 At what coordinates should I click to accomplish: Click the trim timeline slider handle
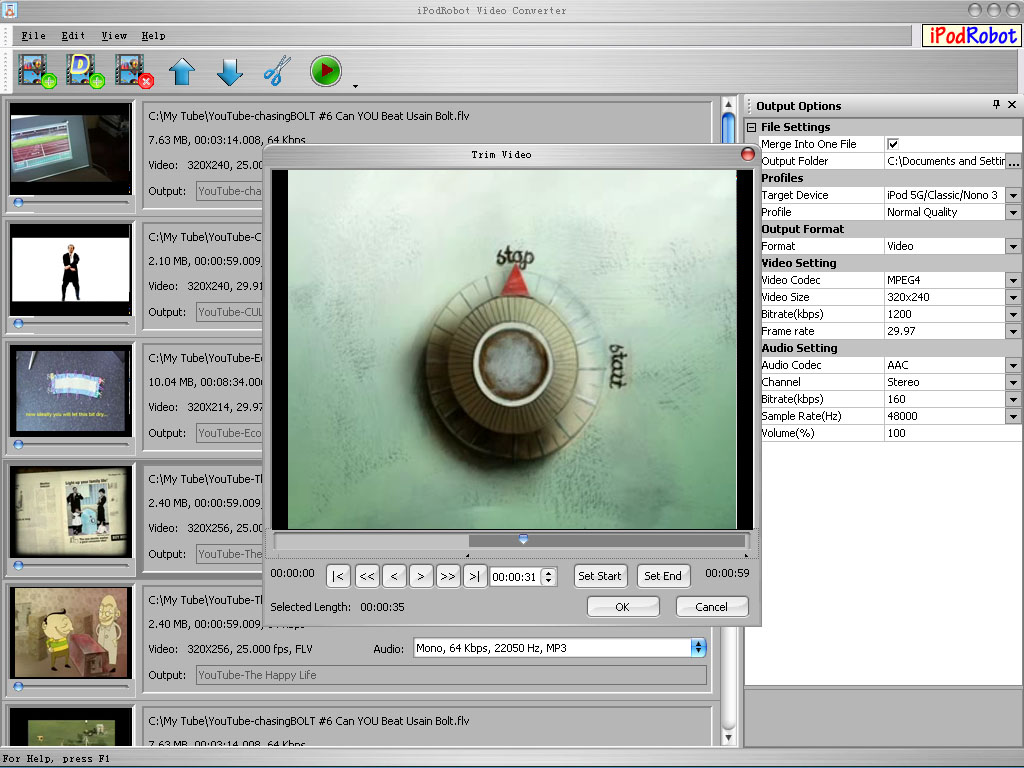point(522,540)
